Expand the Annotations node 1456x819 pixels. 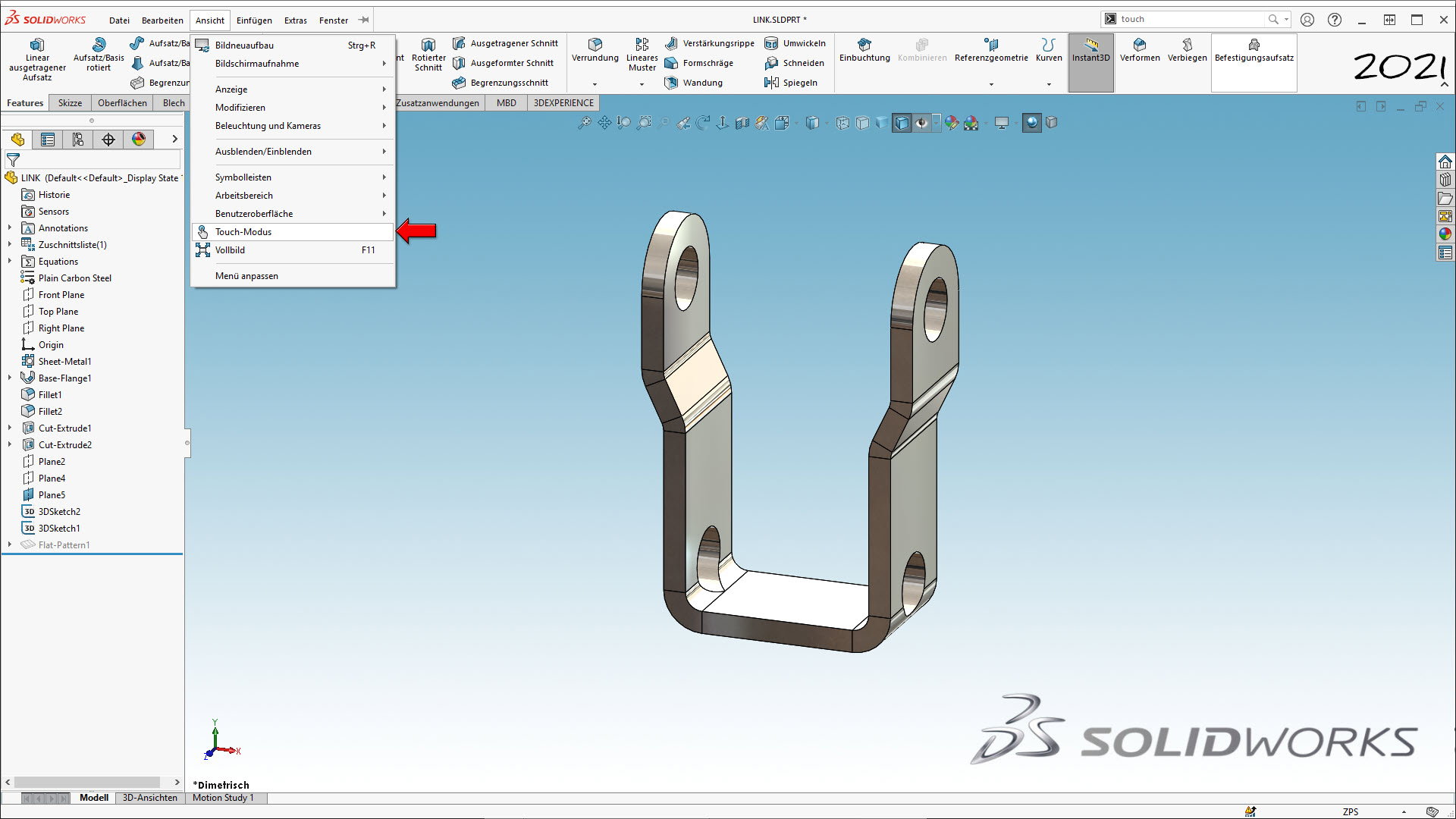[10, 227]
